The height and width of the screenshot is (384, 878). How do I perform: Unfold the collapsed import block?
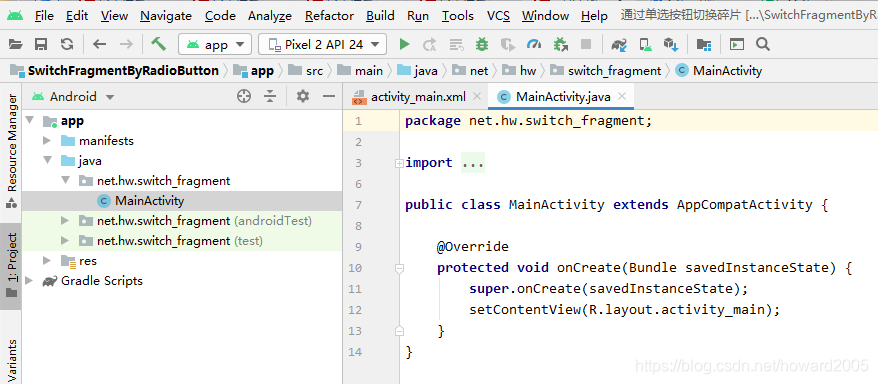399,163
